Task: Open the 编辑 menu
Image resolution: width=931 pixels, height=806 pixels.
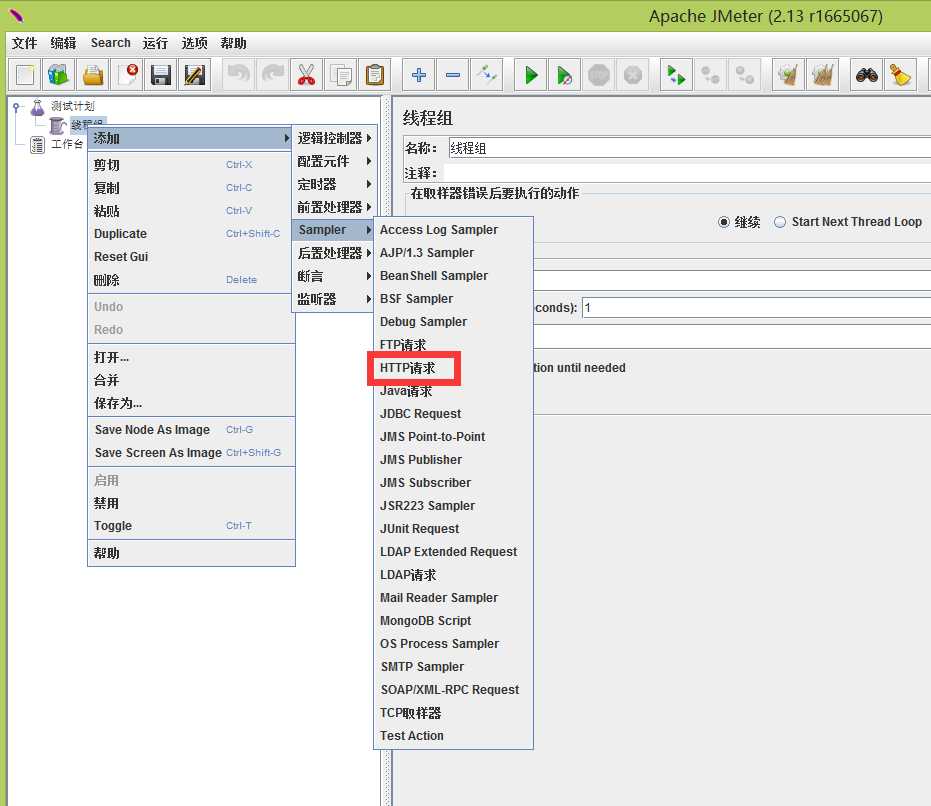Action: tap(63, 43)
